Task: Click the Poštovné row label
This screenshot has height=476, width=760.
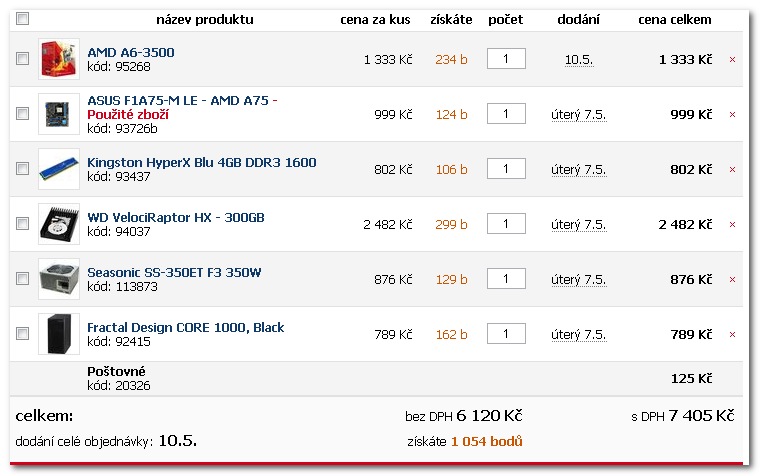Action: (116, 371)
